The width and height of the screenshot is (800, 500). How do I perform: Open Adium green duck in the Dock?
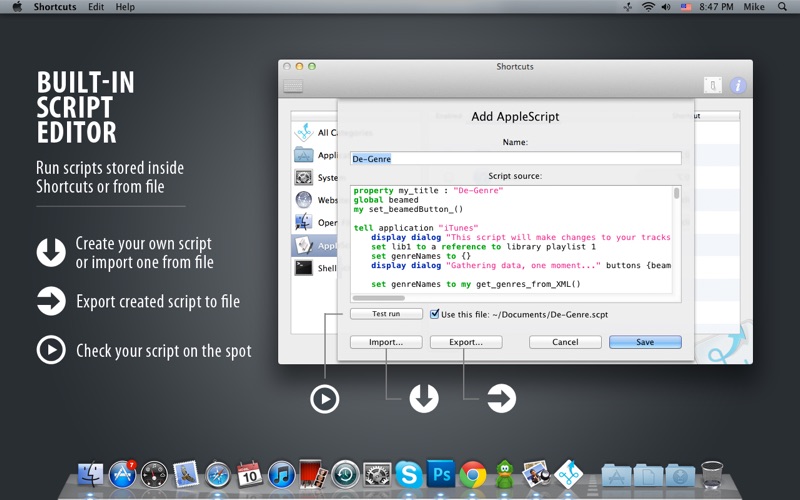504,474
